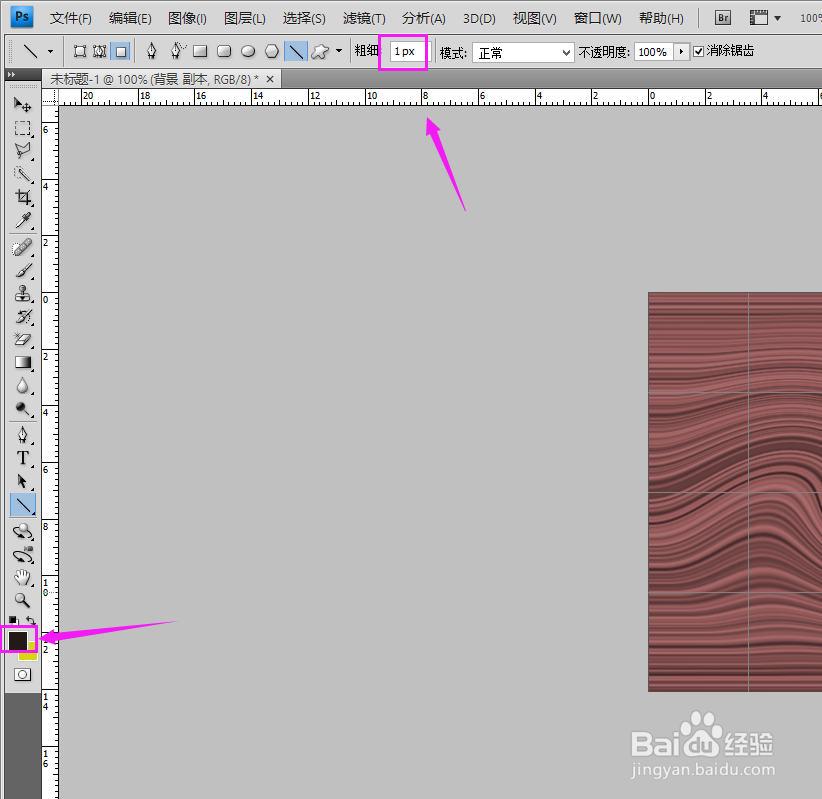822x799 pixels.
Task: Launch Adobe Bridge
Action: (723, 18)
